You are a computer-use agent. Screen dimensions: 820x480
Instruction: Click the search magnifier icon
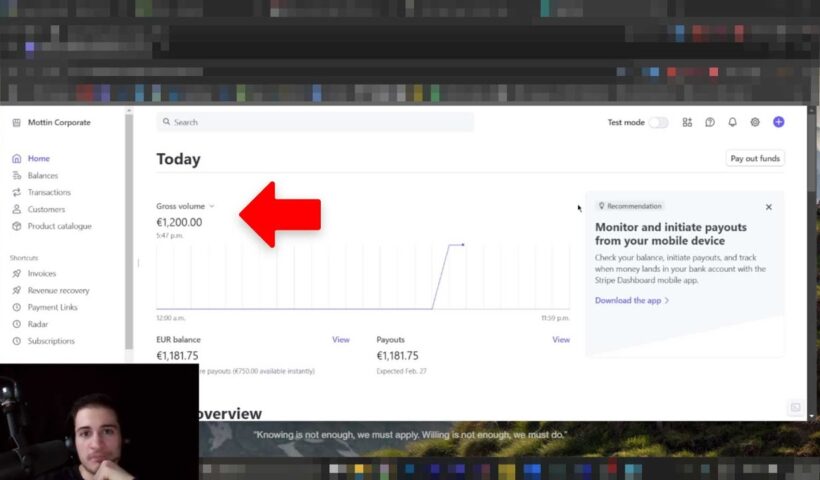pyautogui.click(x=166, y=122)
